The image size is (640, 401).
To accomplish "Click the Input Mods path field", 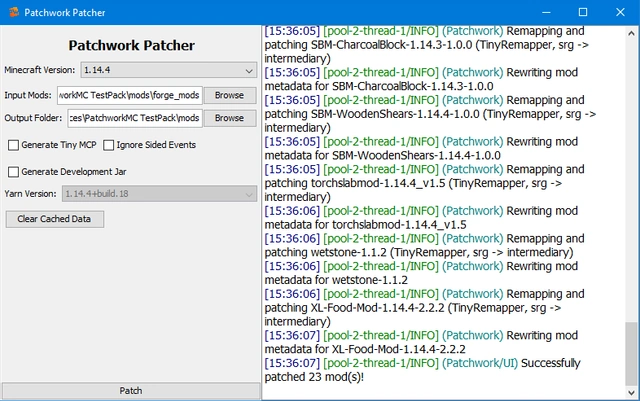I will pyautogui.click(x=129, y=95).
